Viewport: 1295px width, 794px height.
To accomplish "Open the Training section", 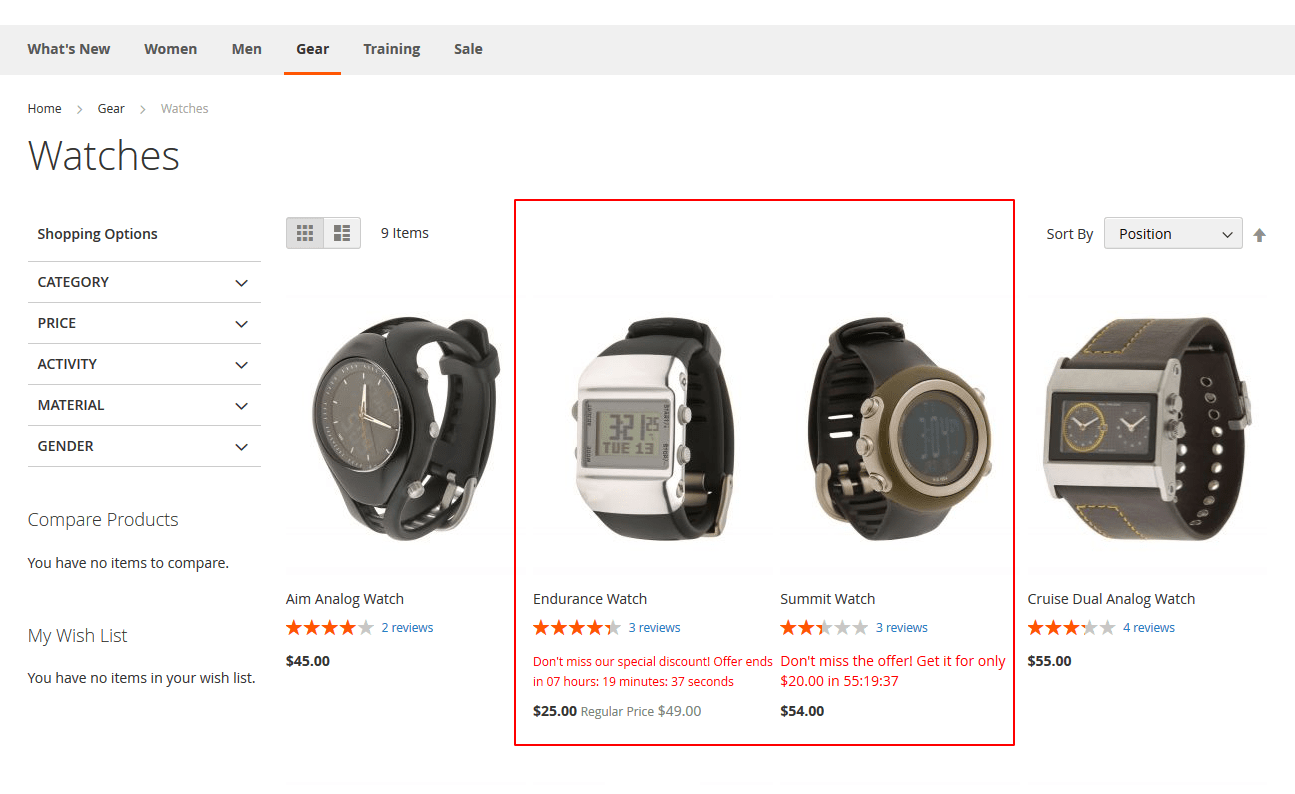I will point(391,48).
